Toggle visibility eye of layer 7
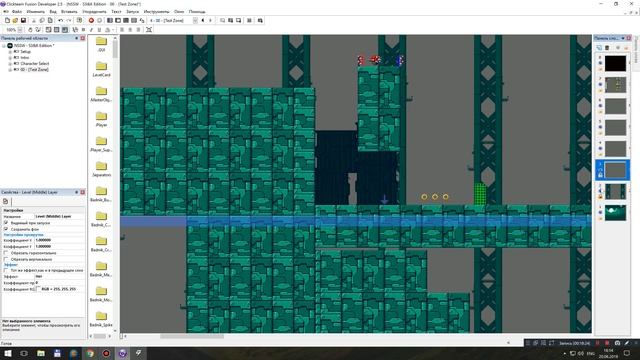The height and width of the screenshot is (360, 640). 600,84
